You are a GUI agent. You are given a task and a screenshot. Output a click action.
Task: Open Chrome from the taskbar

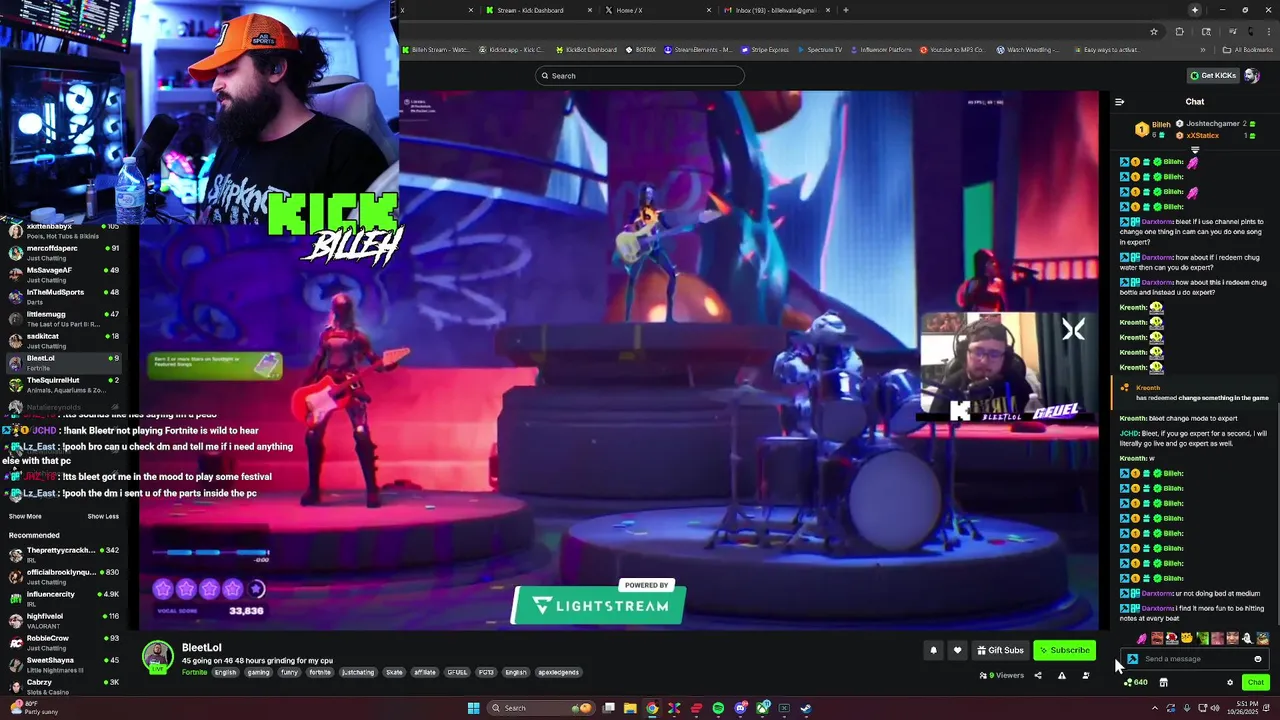coord(652,708)
